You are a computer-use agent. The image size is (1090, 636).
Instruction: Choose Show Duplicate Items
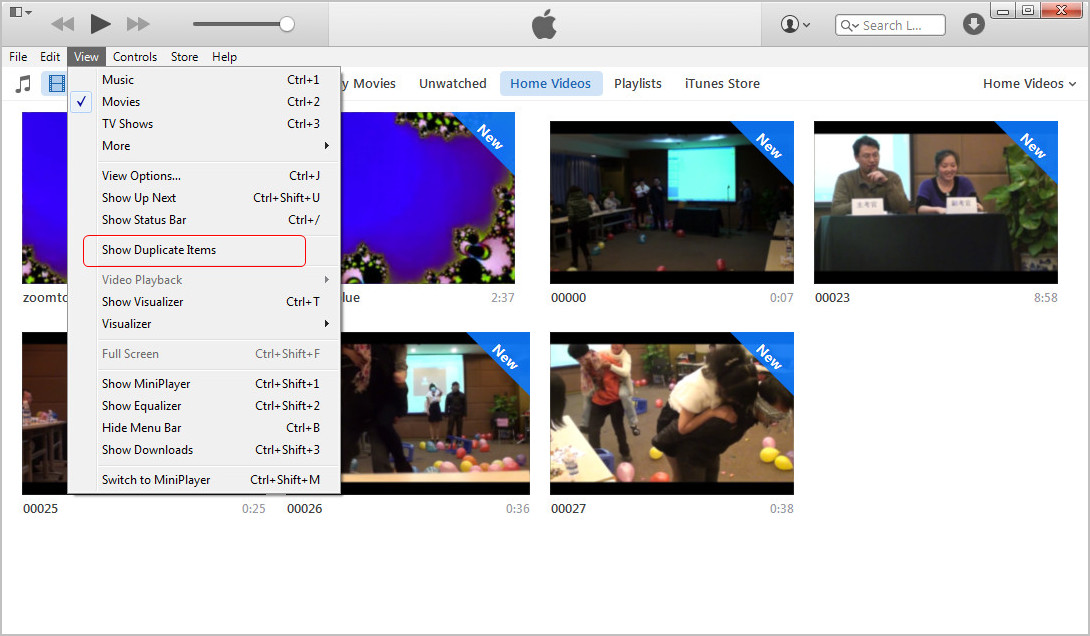click(204, 250)
